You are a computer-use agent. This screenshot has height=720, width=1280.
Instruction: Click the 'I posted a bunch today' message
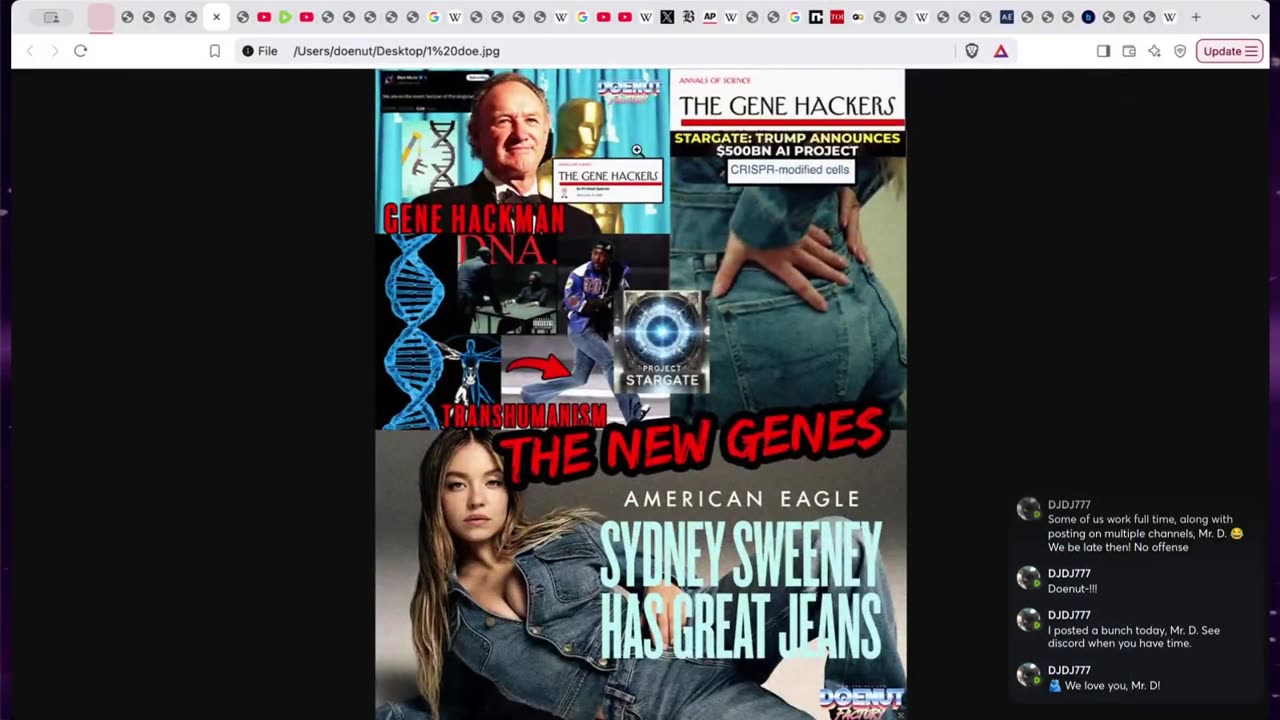tap(1134, 637)
